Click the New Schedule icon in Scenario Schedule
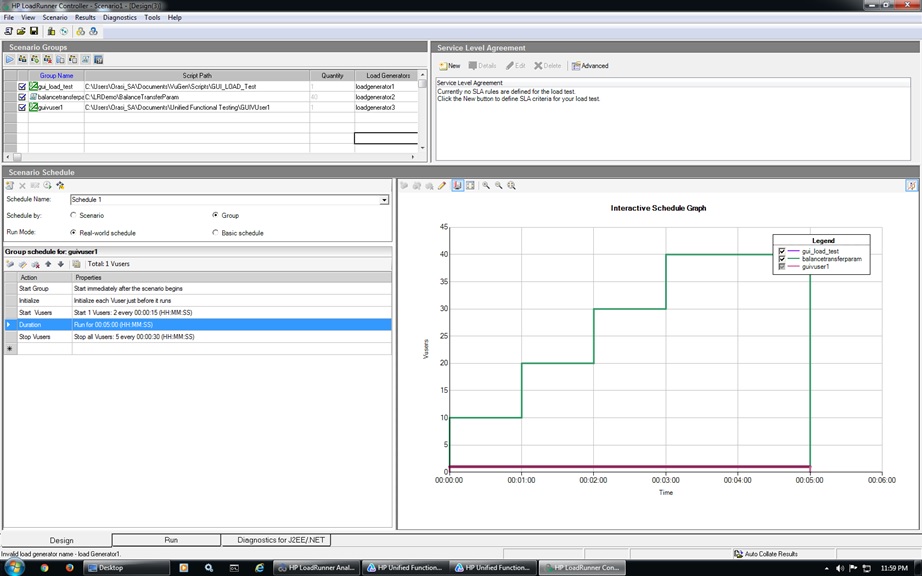The image size is (922, 576). [x=9, y=186]
